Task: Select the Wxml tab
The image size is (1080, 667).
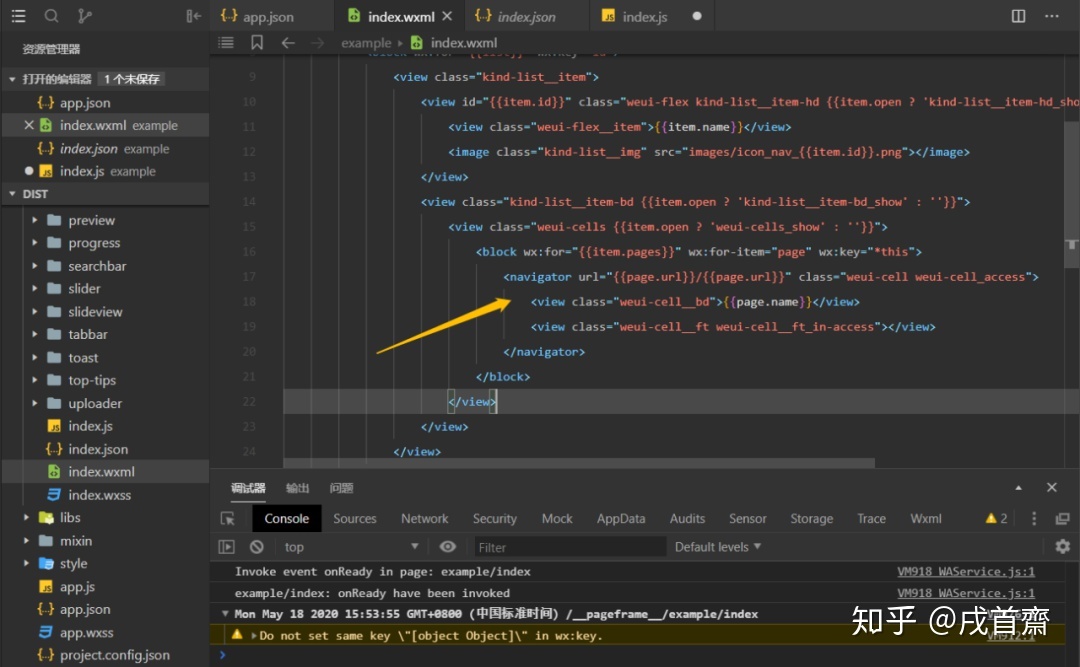Action: tap(925, 519)
